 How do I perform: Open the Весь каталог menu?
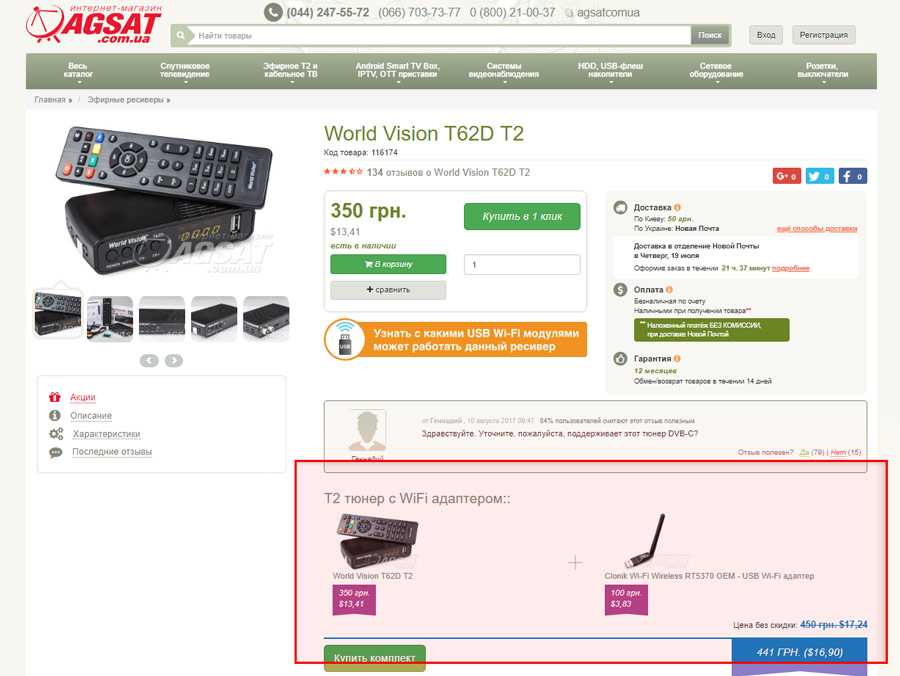click(x=78, y=71)
